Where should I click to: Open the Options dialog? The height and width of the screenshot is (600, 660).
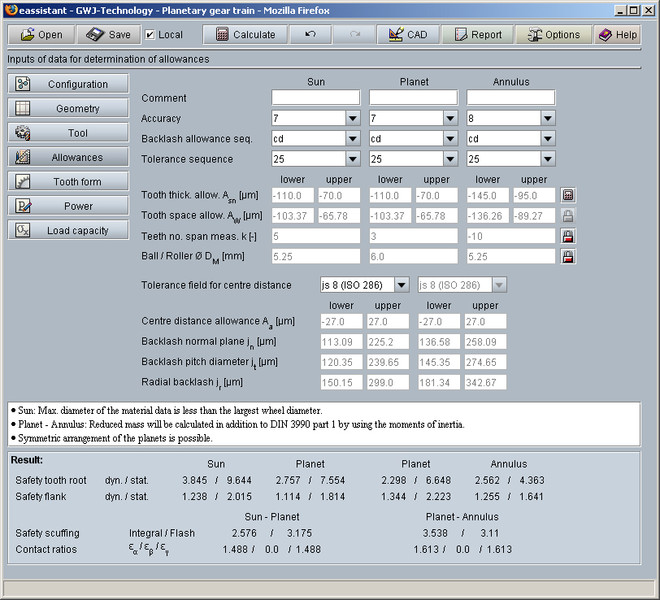552,34
